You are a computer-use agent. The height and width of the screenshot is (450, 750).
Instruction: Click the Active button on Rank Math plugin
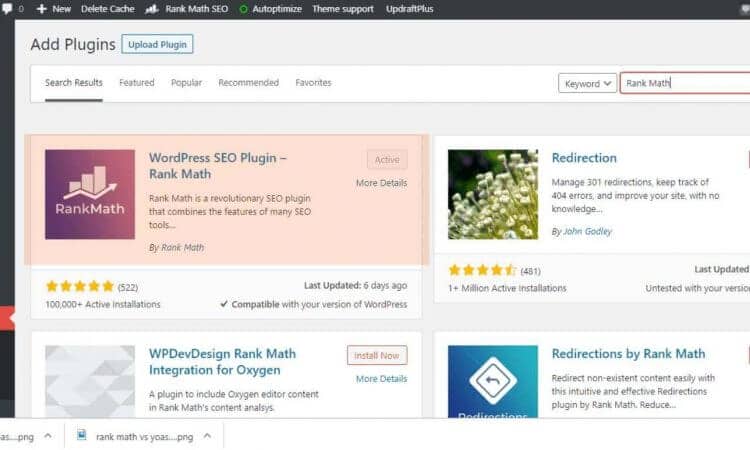coord(387,160)
